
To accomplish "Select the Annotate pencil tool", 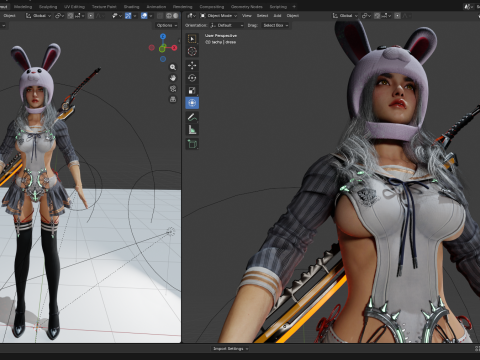I will (192, 117).
